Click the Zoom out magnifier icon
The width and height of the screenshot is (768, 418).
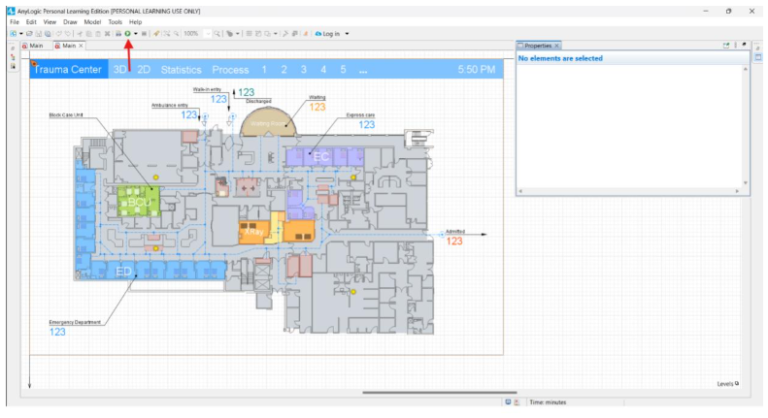[176, 34]
